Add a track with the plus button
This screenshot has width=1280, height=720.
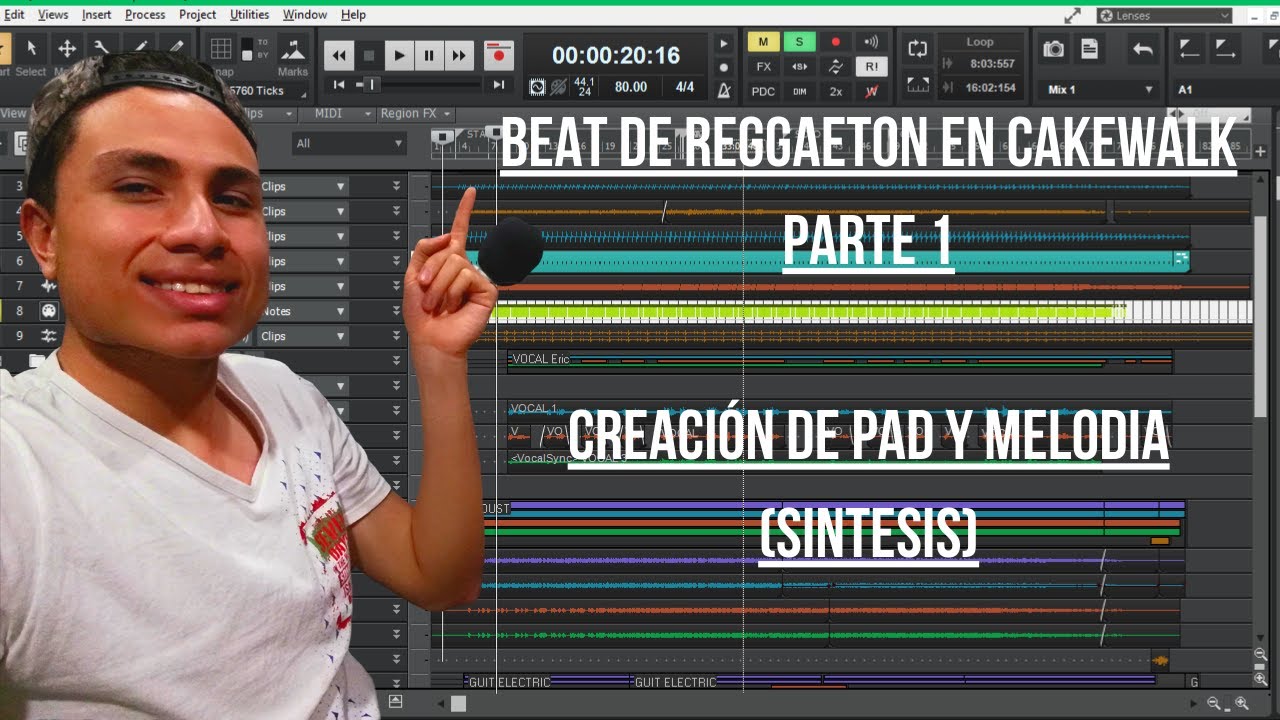tap(1260, 152)
